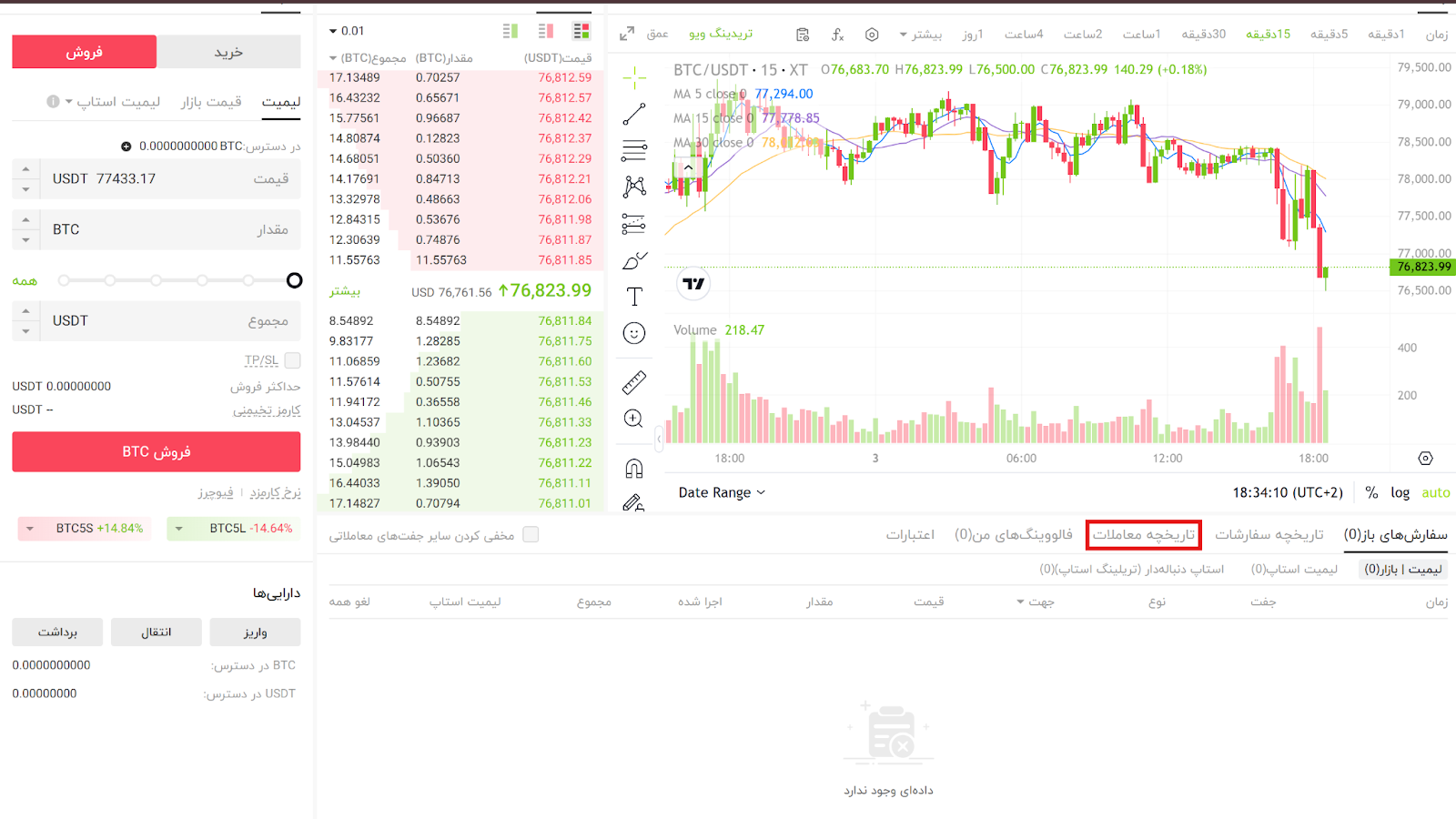Click the zoom in chart tool
This screenshot has width=1456, height=819.
[634, 419]
